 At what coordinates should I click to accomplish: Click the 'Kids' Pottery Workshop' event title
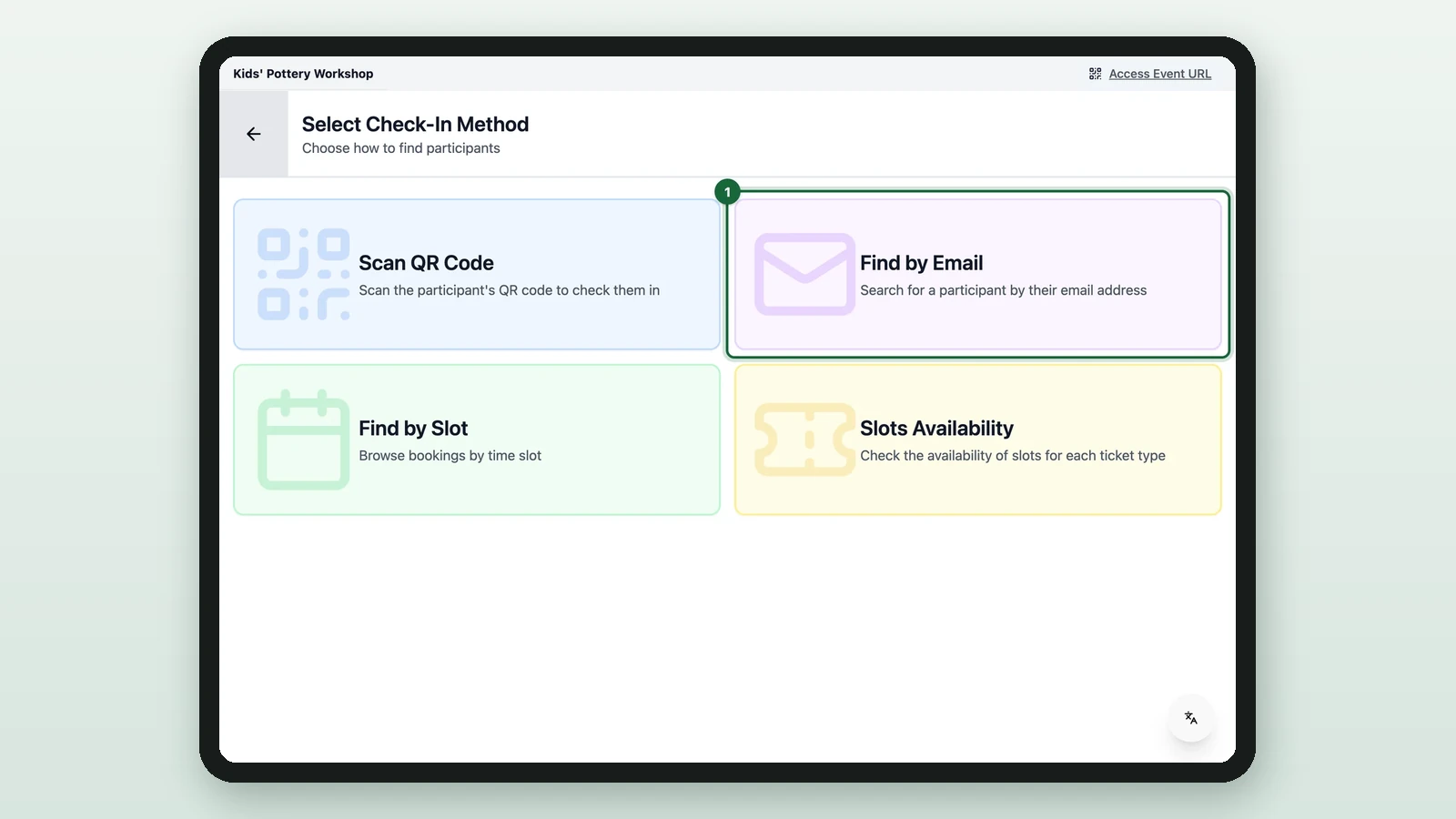coord(303,74)
